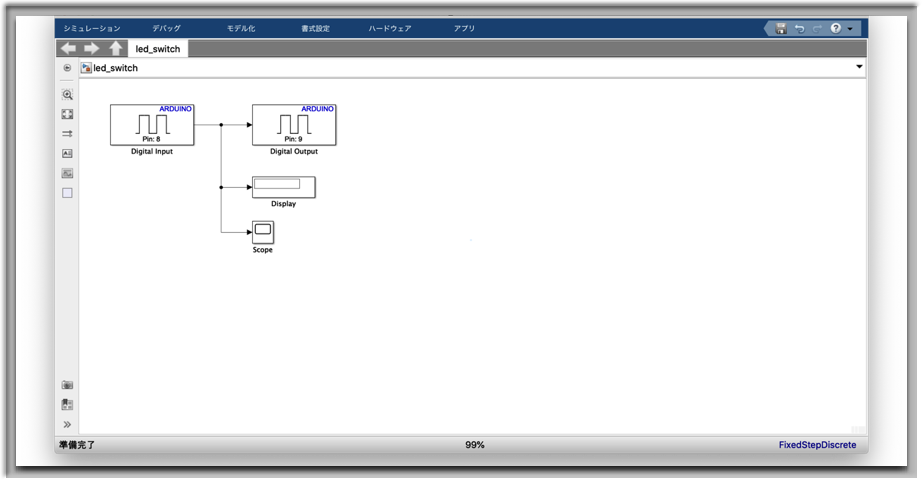Viewport: 923px width, 484px height.
Task: Select the Scope block
Action: pos(262,232)
